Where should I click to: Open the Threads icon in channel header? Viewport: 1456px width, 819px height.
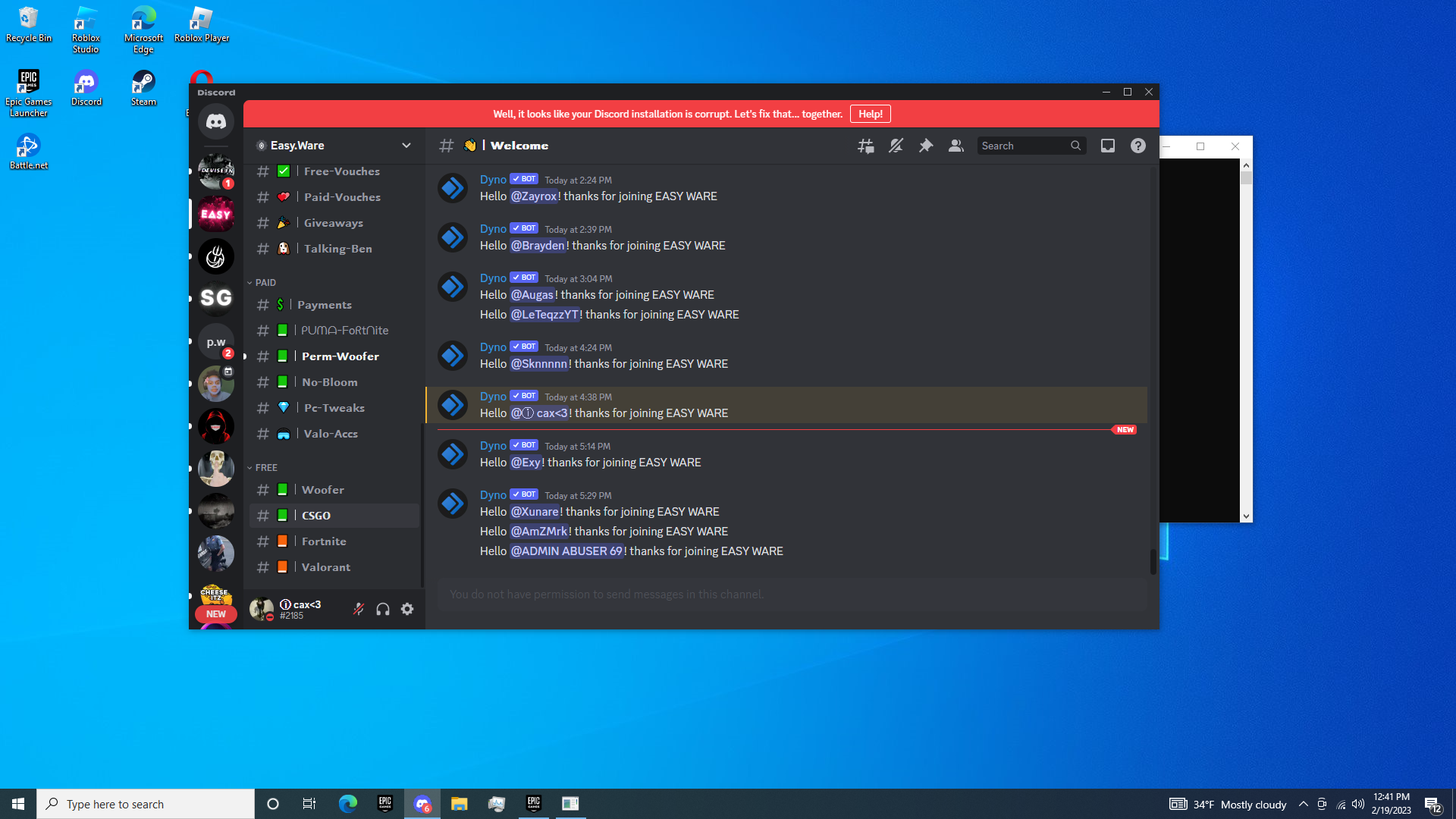[865, 146]
